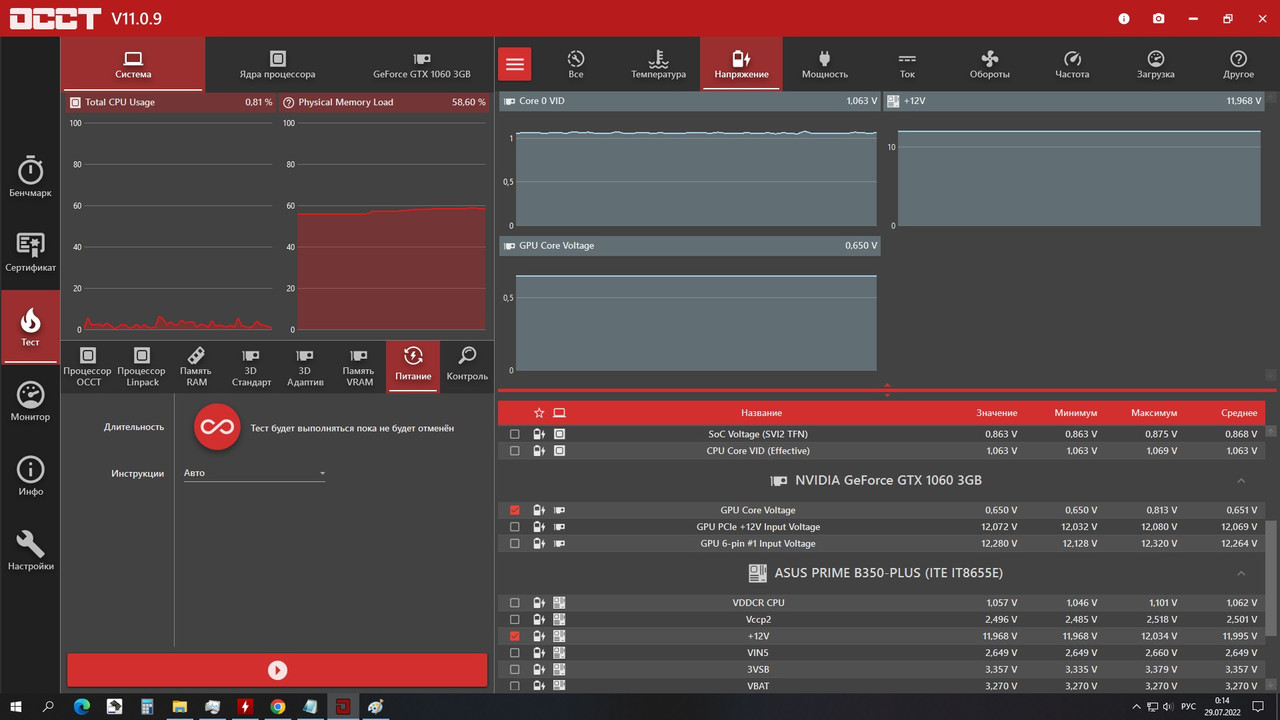The image size is (1280, 720).
Task: Show the Ток sensors tab
Action: (907, 65)
